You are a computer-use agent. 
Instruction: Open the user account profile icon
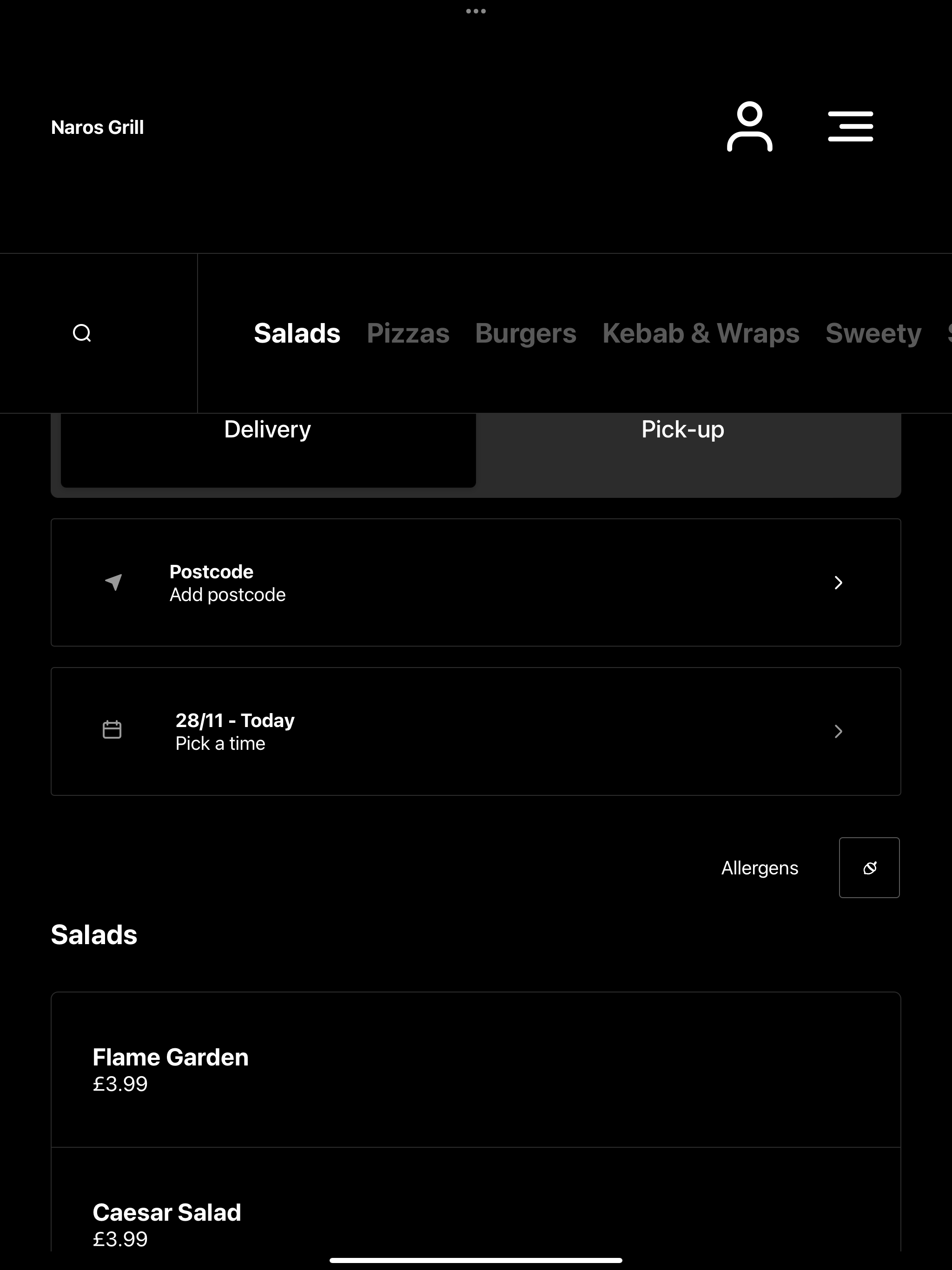(749, 126)
